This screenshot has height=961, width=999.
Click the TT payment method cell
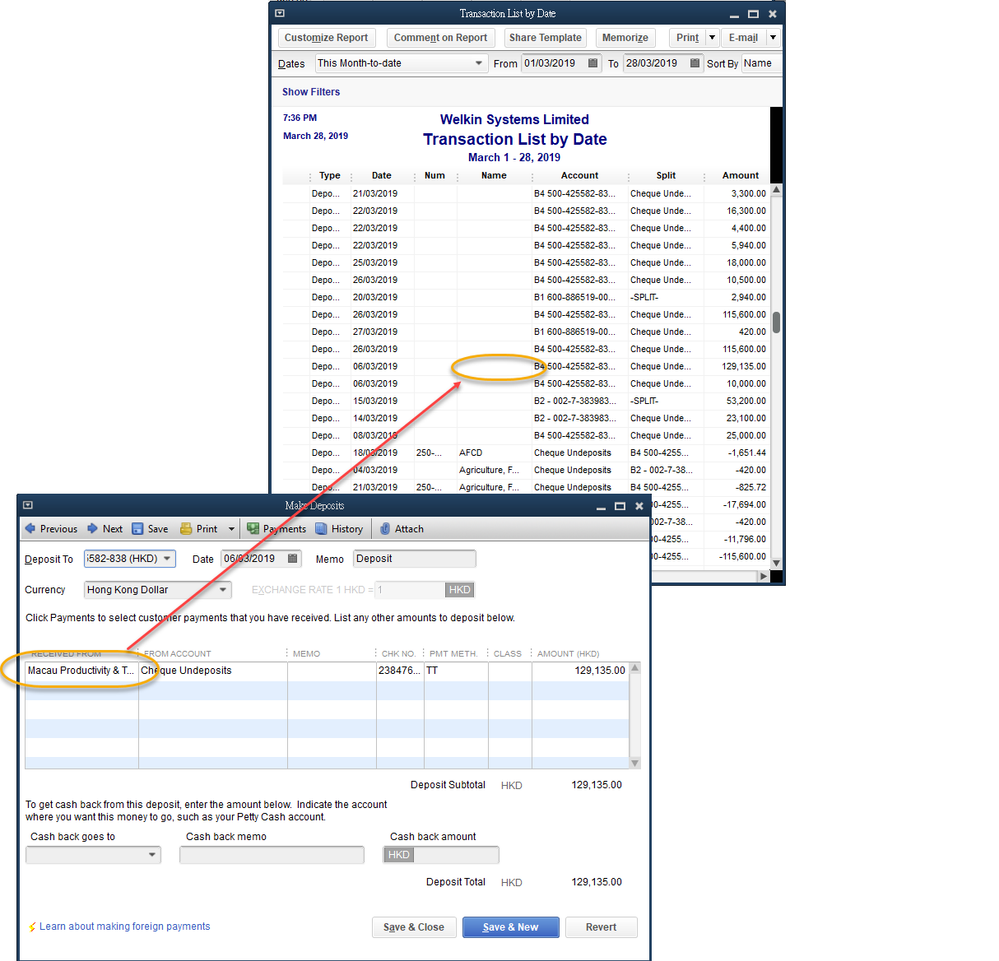(456, 670)
